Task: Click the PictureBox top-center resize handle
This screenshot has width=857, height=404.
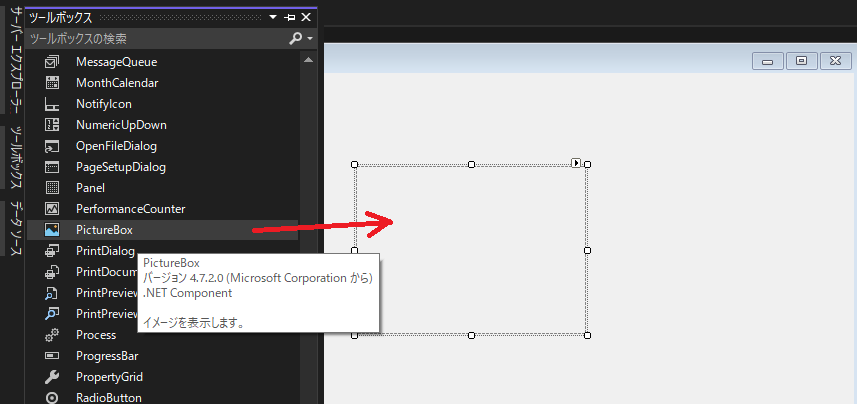Action: pyautogui.click(x=471, y=165)
